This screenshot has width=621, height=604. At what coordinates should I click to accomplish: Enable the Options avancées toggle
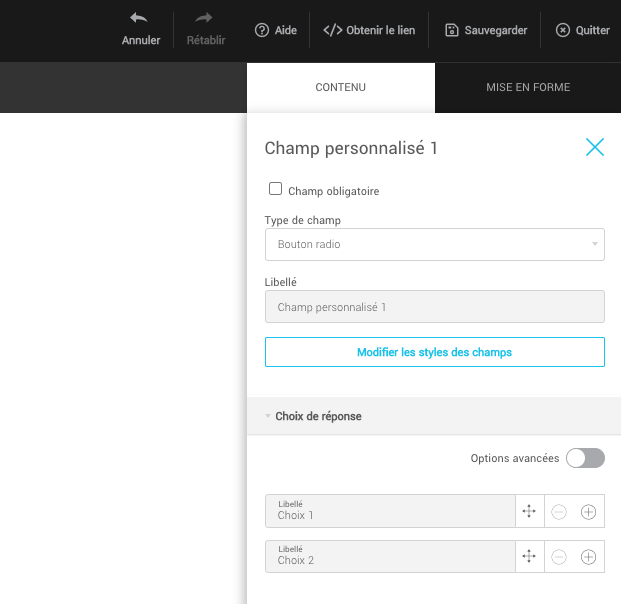pos(585,458)
